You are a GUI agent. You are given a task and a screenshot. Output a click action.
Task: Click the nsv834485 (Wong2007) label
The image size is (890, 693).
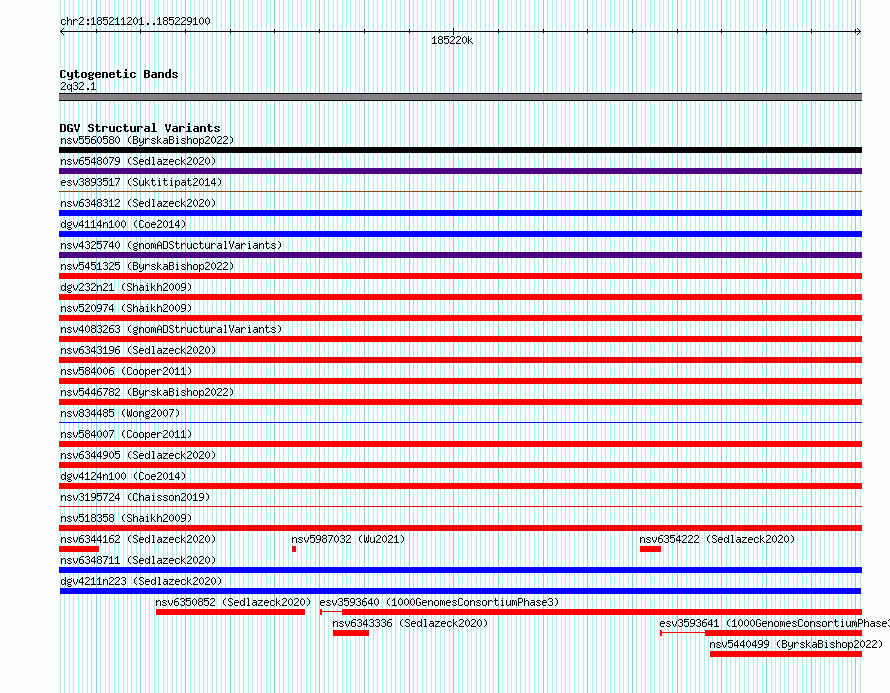click(120, 413)
